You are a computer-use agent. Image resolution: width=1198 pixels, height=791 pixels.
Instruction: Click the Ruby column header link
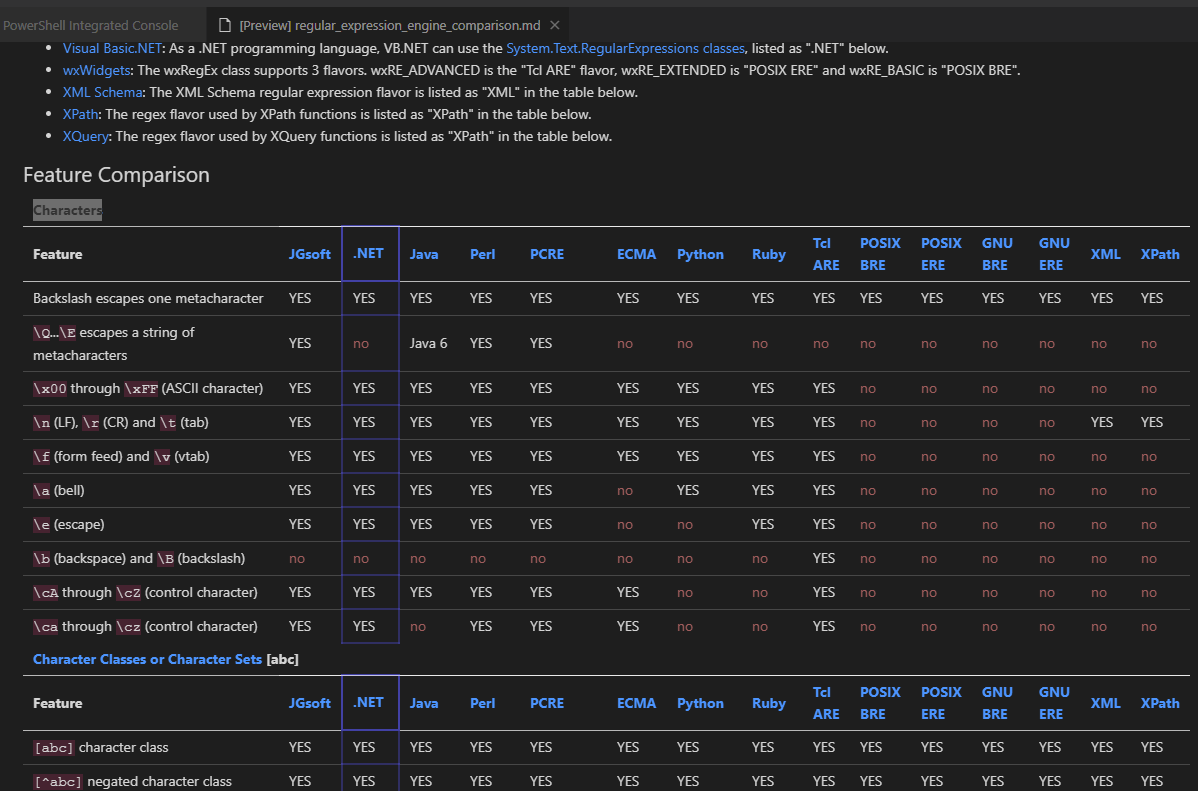[x=768, y=254]
